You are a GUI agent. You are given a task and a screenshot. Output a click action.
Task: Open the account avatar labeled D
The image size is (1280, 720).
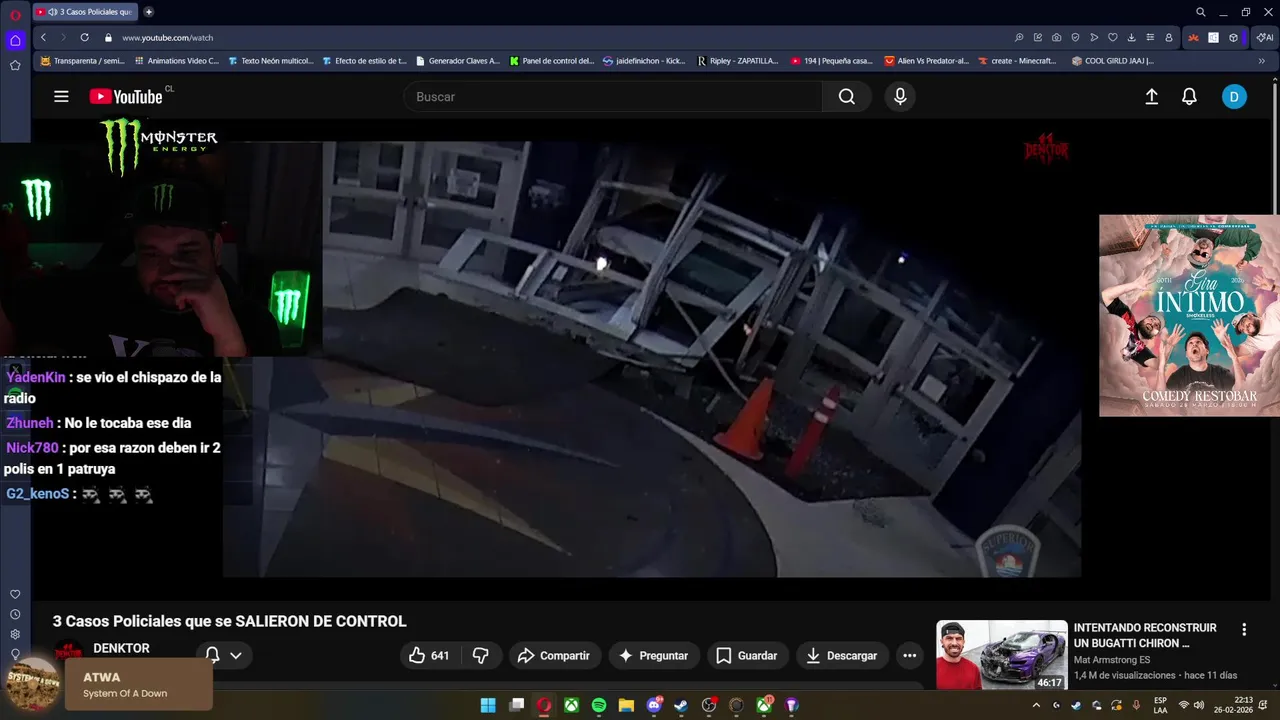1234,97
